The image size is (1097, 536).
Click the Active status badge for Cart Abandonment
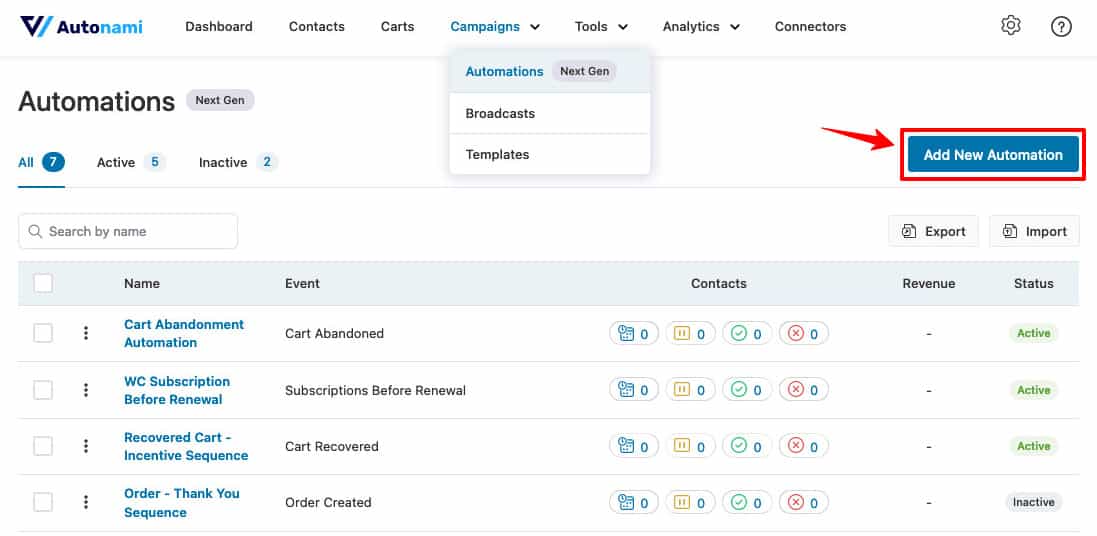(1033, 333)
